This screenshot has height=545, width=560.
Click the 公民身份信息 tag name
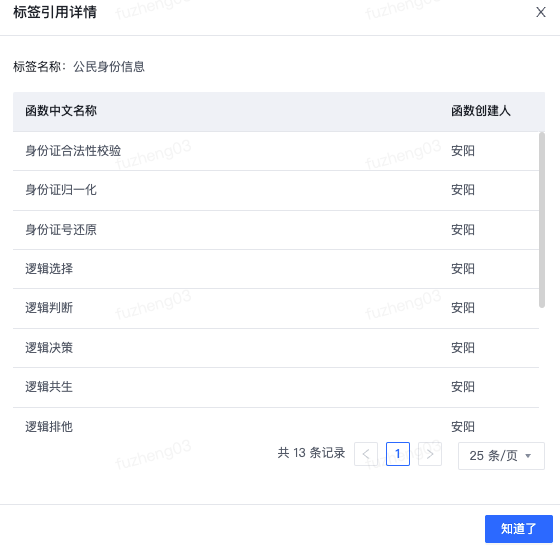tap(109, 67)
